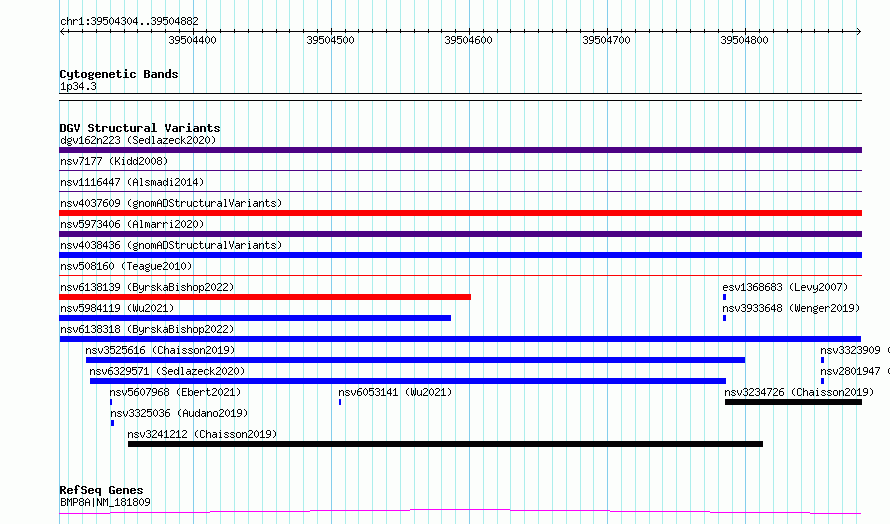Click the red nsv6138139 variant bar
The image size is (890, 524).
(265, 297)
